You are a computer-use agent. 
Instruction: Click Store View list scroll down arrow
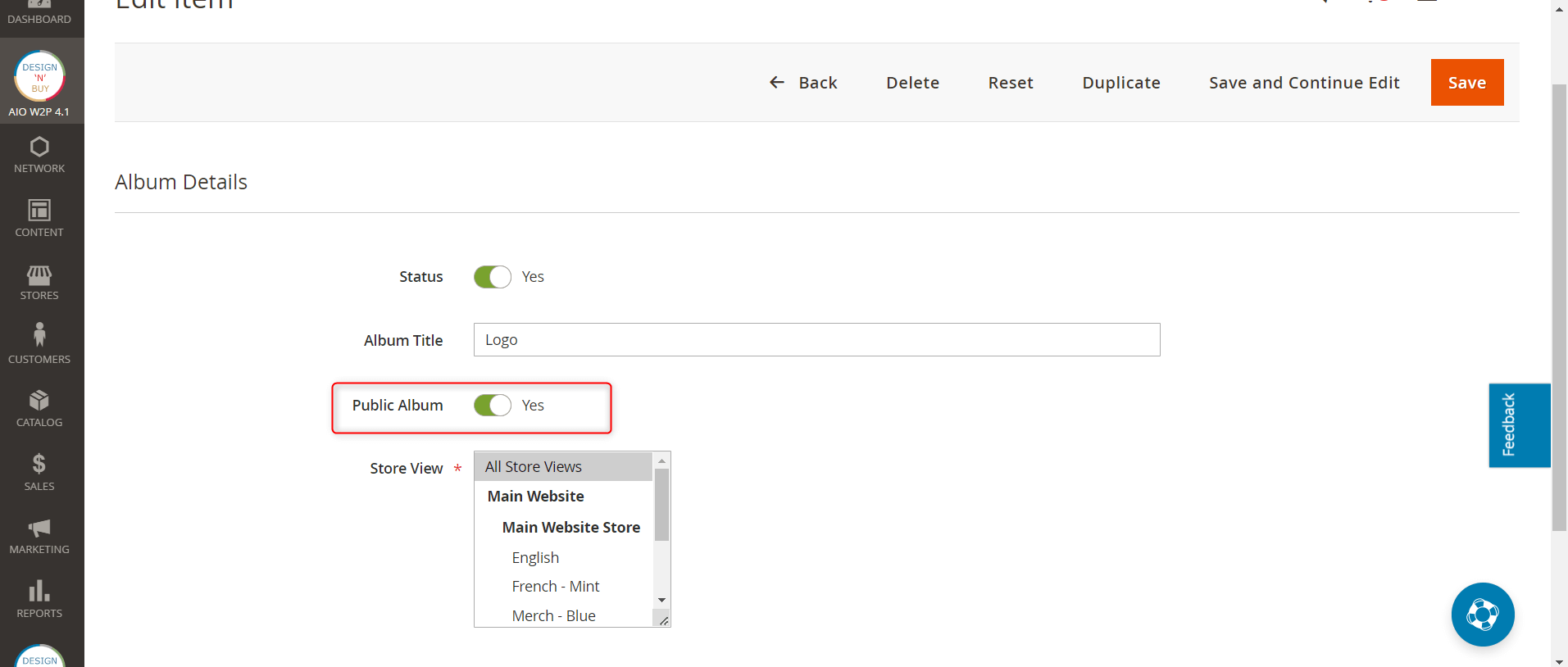[x=661, y=601]
